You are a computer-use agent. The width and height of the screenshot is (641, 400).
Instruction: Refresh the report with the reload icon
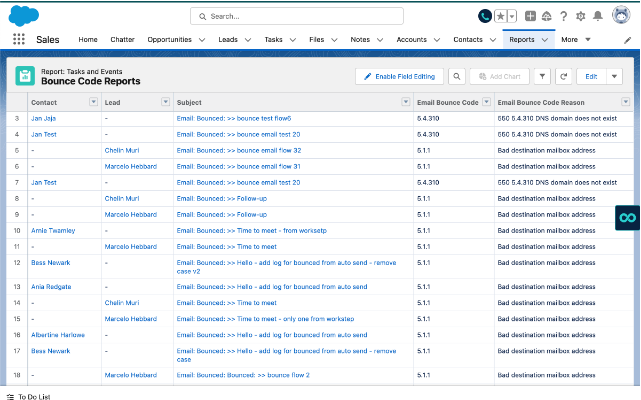click(x=563, y=76)
